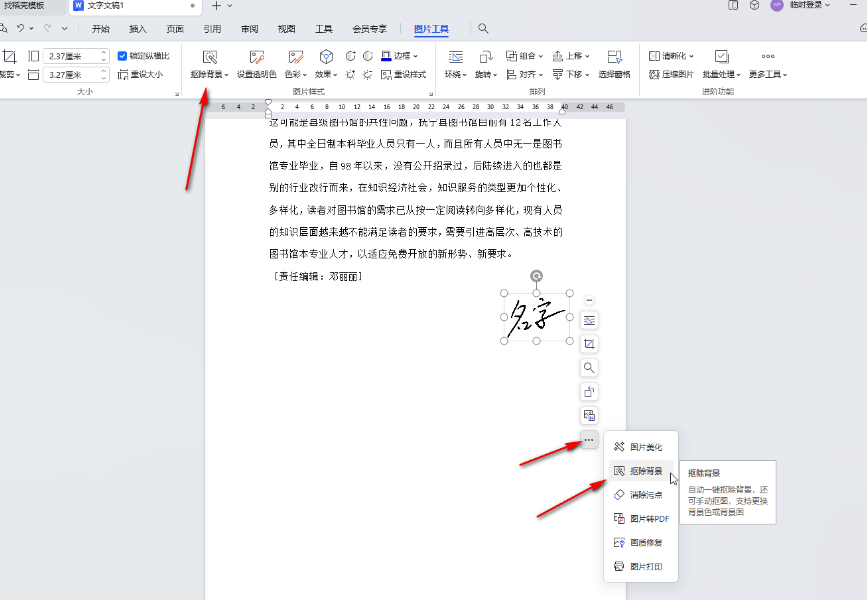Open the 审阅 ribbon tab
The image size is (867, 600).
pyautogui.click(x=249, y=29)
